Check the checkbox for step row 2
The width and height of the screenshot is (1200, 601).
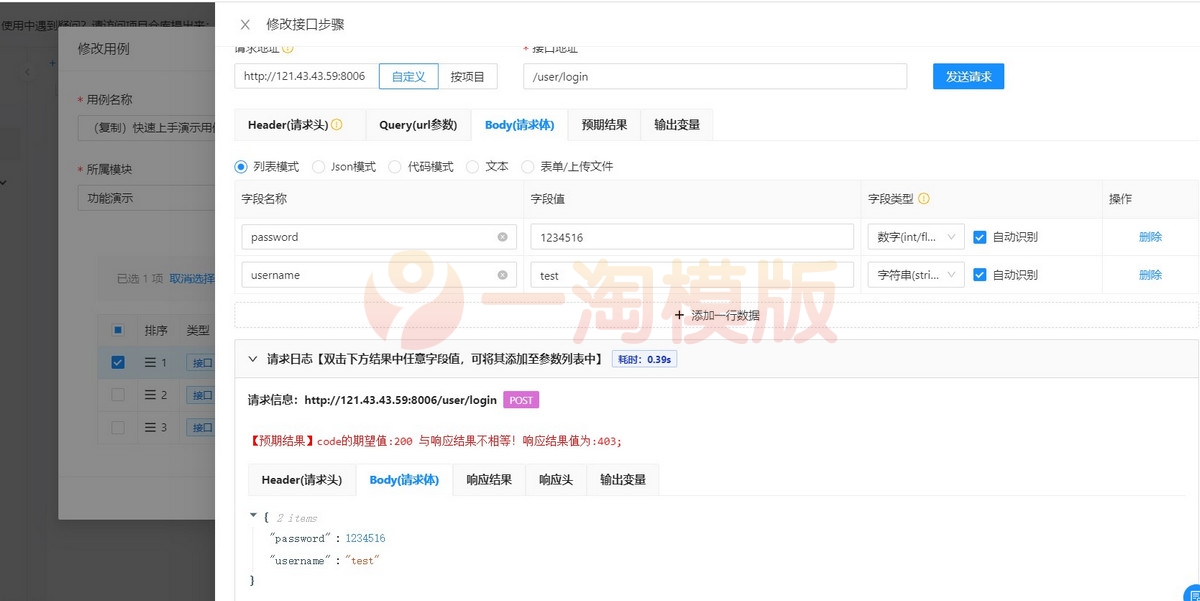tap(118, 395)
